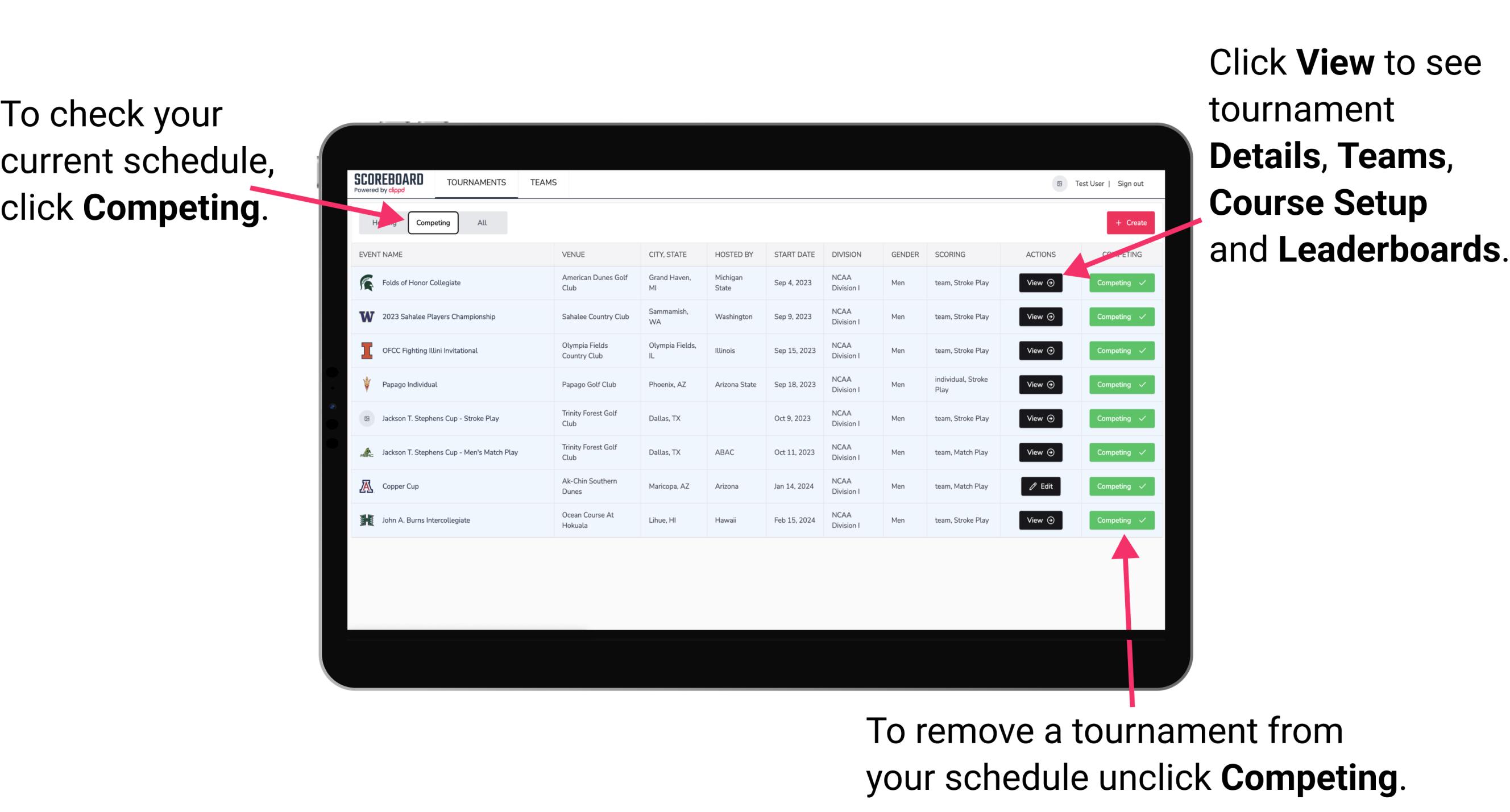Screen dimensions: 1510x812
Task: Select the TOURNAMENTS navigation menu item
Action: coord(475,182)
